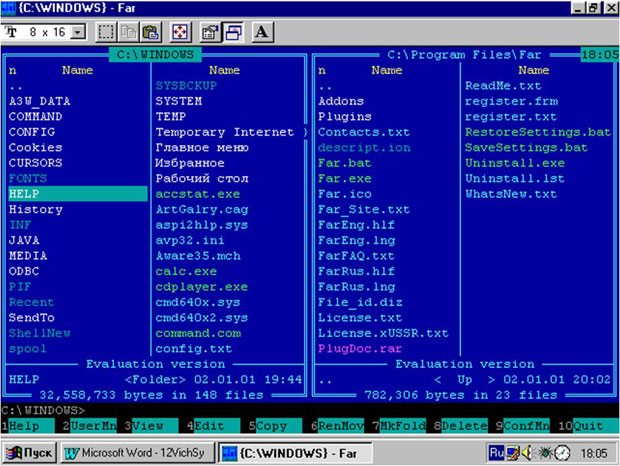The image size is (620, 466).
Task: Click 8 Delete function key
Action: click(x=461, y=426)
